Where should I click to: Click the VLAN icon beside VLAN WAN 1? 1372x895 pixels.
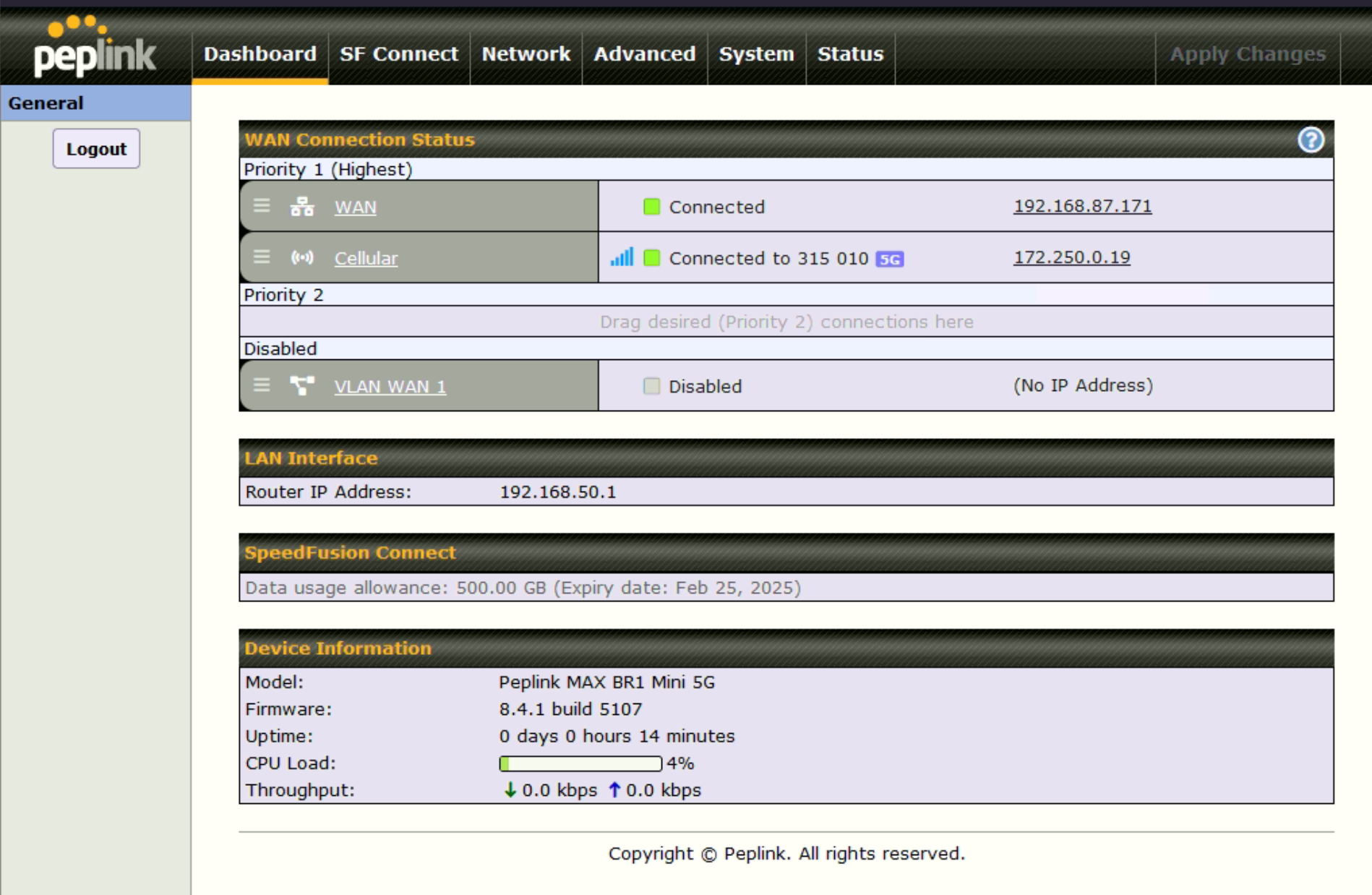click(302, 385)
